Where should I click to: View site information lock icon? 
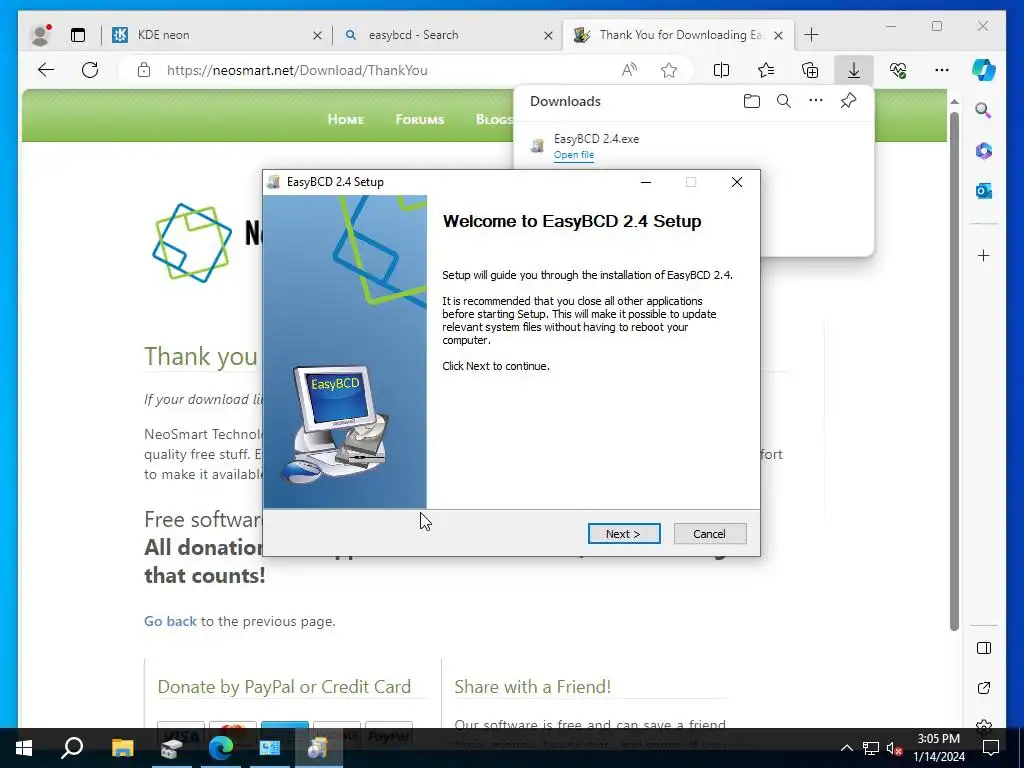[144, 70]
